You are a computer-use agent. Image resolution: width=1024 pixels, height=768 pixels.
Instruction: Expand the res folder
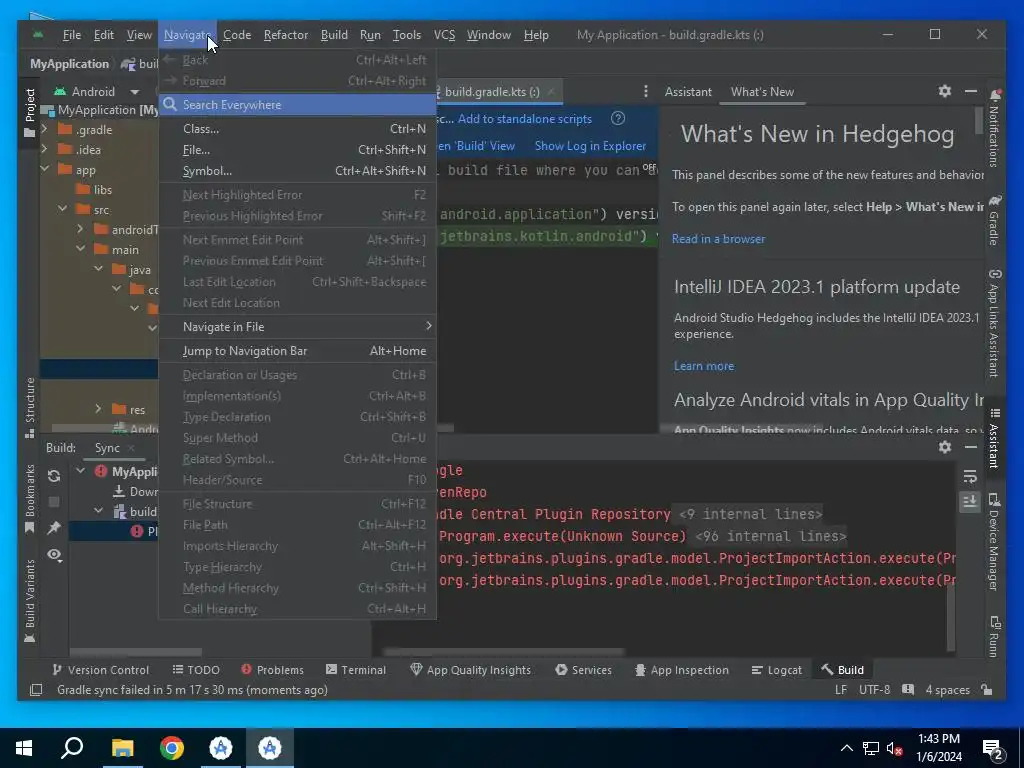click(98, 409)
